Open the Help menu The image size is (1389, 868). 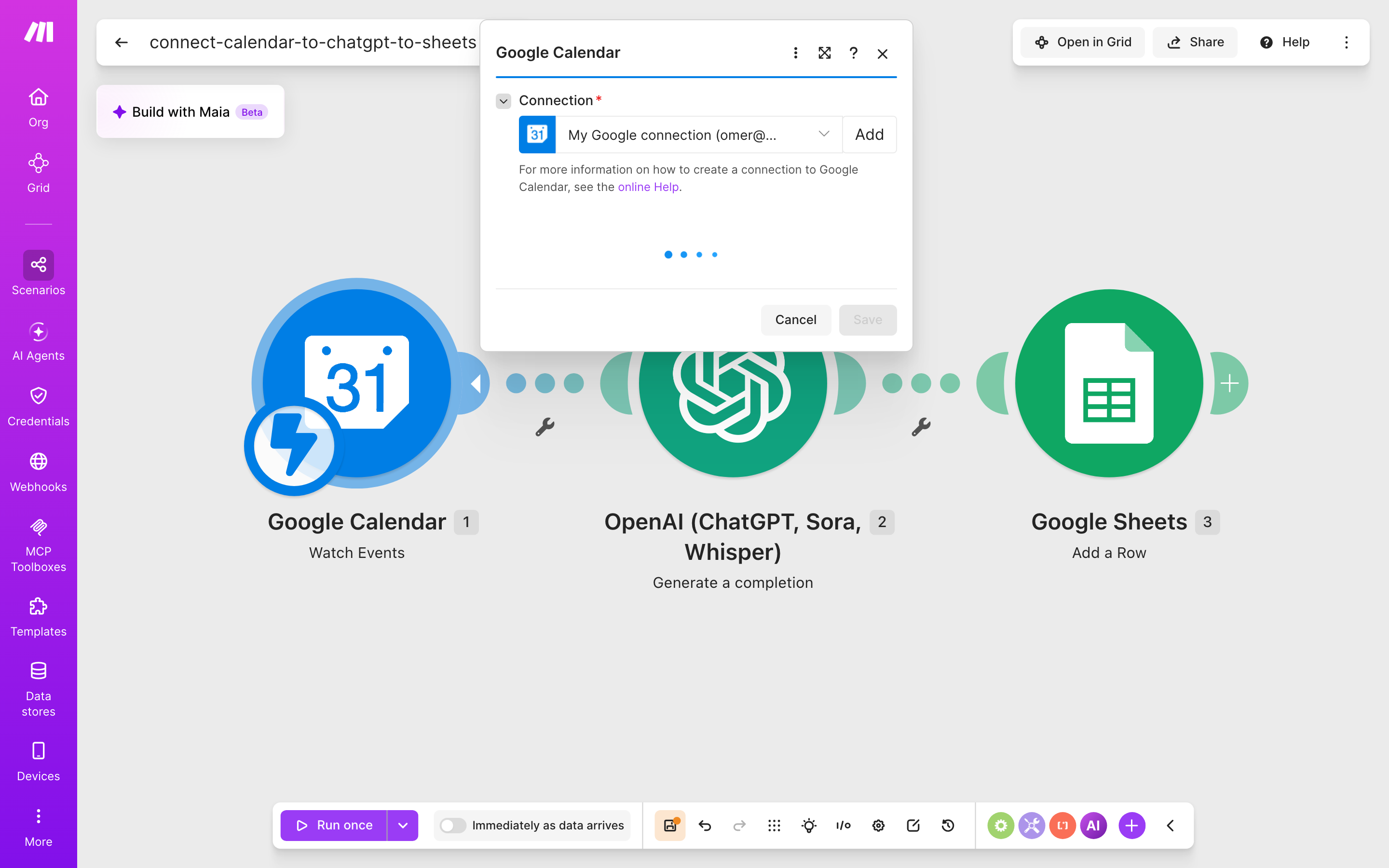pos(1284,42)
